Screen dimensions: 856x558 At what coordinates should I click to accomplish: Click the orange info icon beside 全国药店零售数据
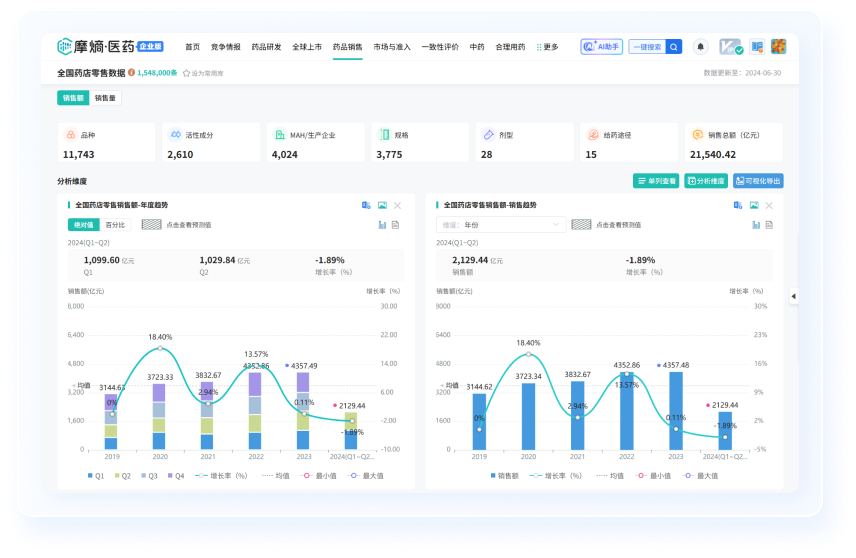tap(132, 73)
